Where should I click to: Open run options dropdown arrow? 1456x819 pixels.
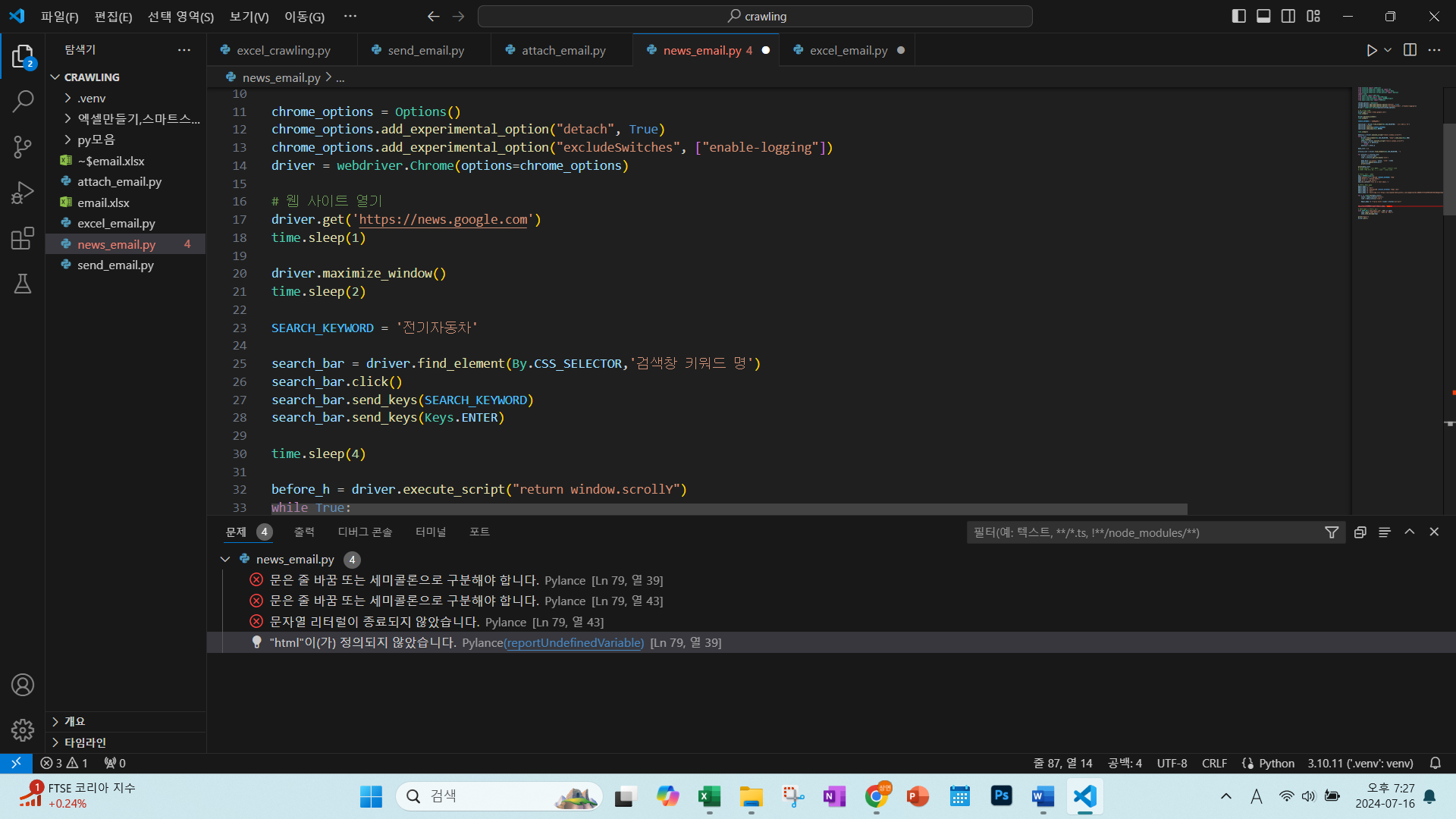click(x=1388, y=50)
